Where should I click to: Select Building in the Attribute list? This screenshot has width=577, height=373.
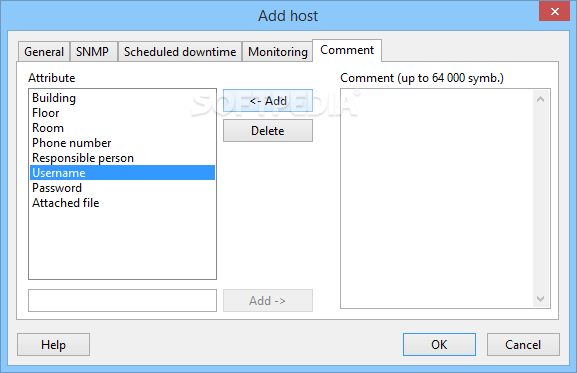[x=122, y=98]
